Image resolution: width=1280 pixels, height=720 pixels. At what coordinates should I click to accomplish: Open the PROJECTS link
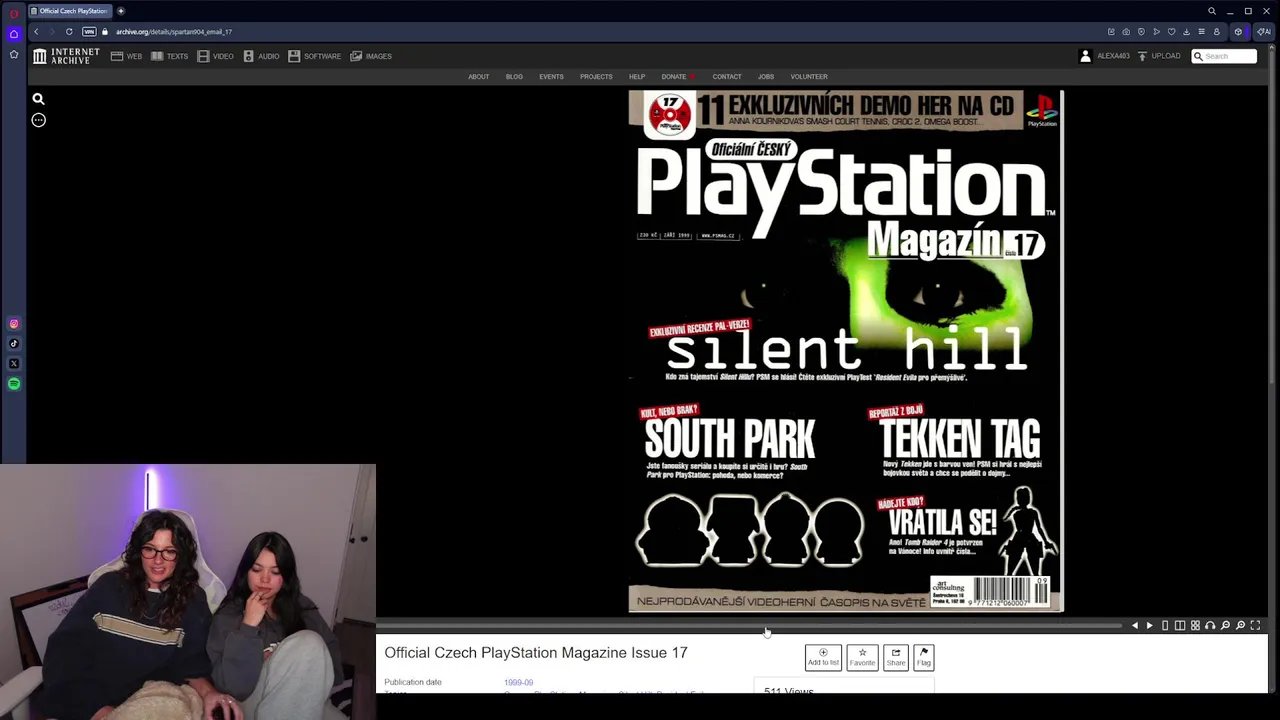click(x=596, y=77)
